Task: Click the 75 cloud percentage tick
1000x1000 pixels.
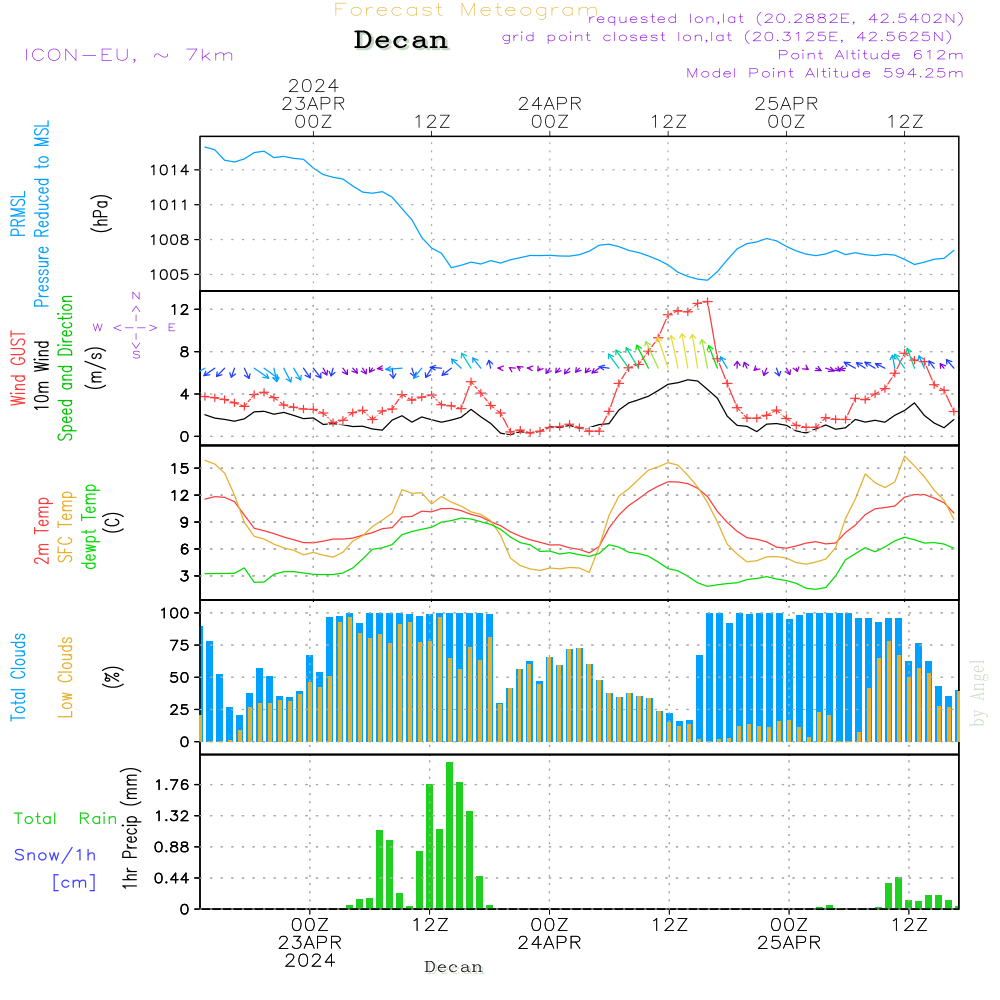Action: pyautogui.click(x=180, y=645)
